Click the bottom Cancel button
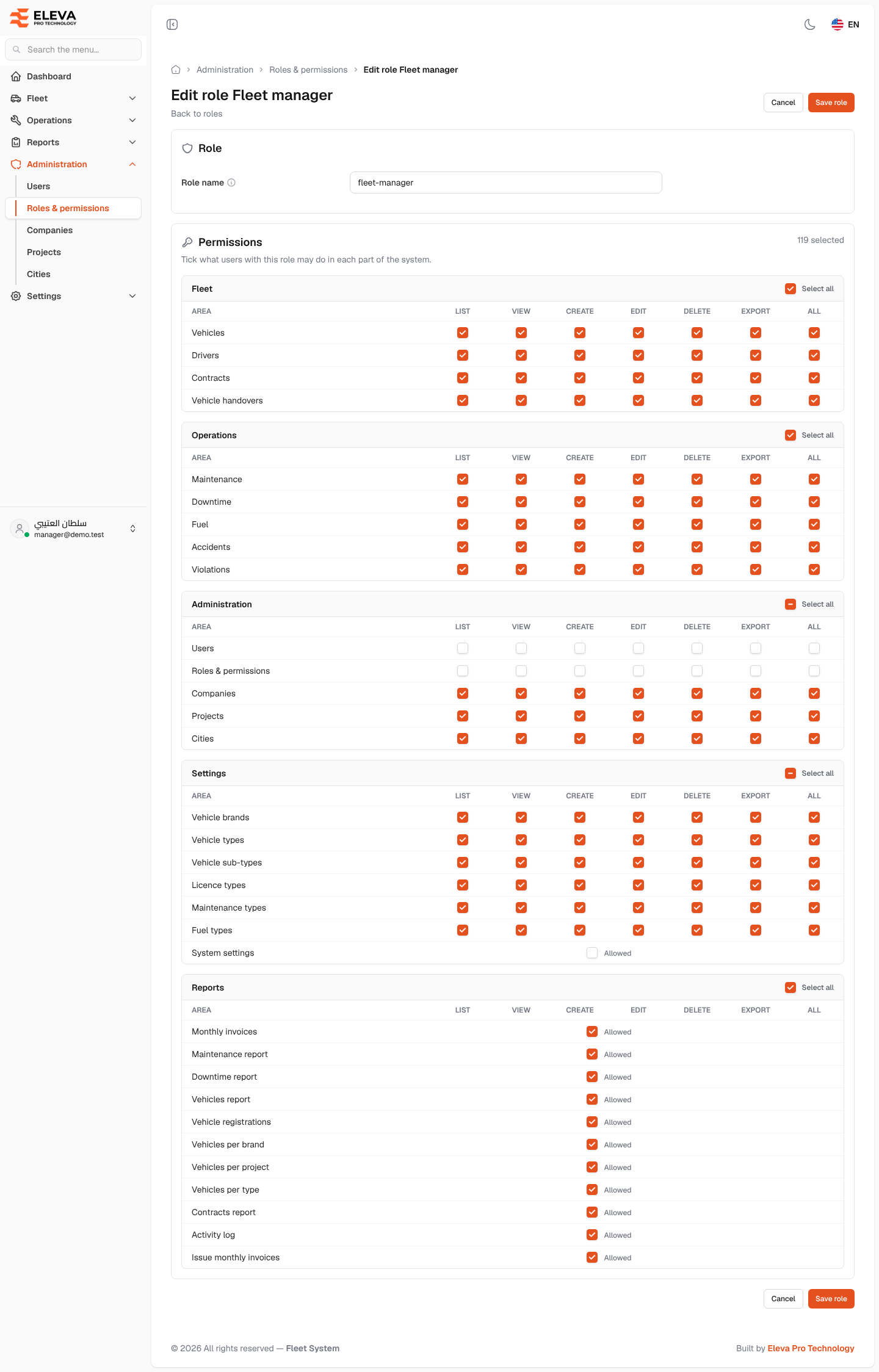The width and height of the screenshot is (879, 1372). click(783, 1299)
